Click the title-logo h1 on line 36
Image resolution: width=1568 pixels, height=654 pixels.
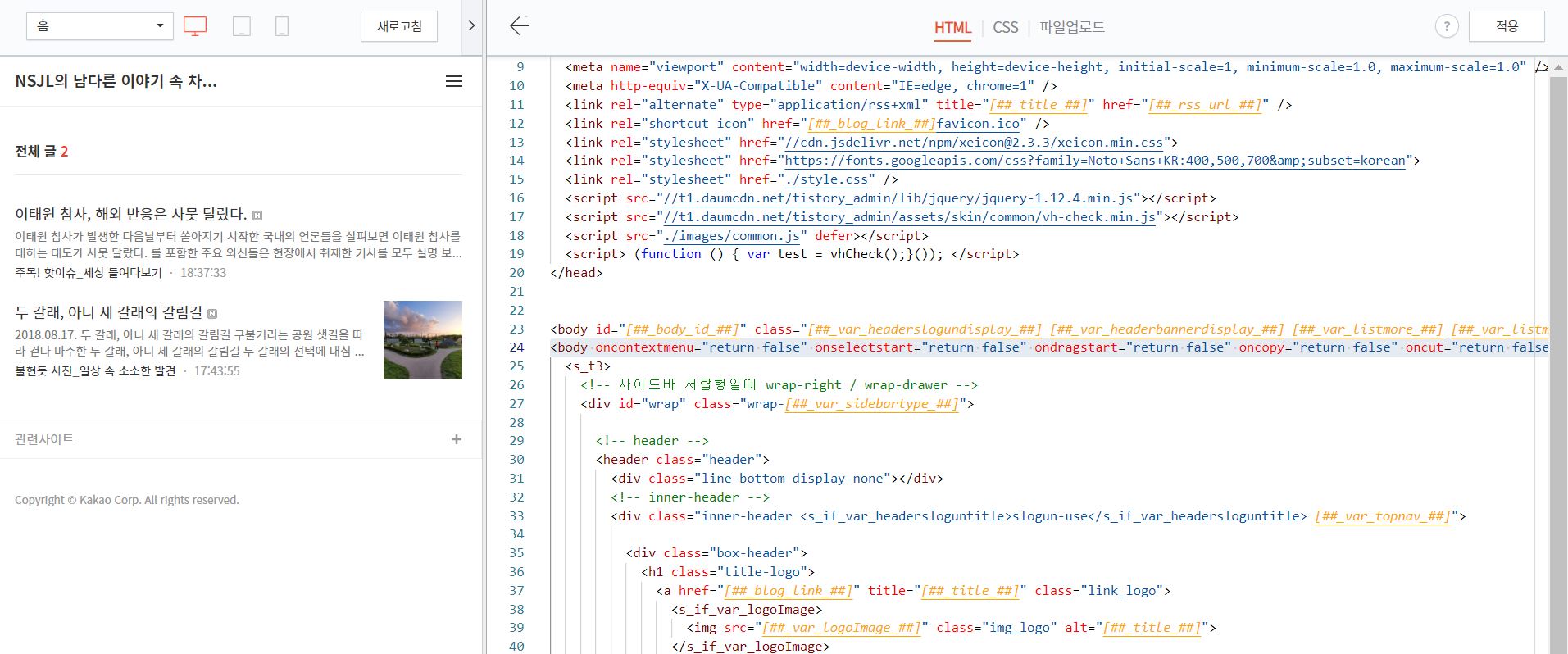point(728,572)
